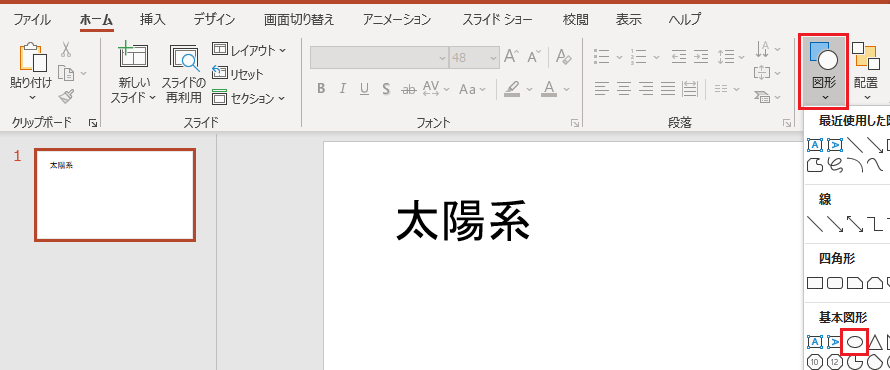
Task: Decrease the list indent level
Action: (678, 57)
